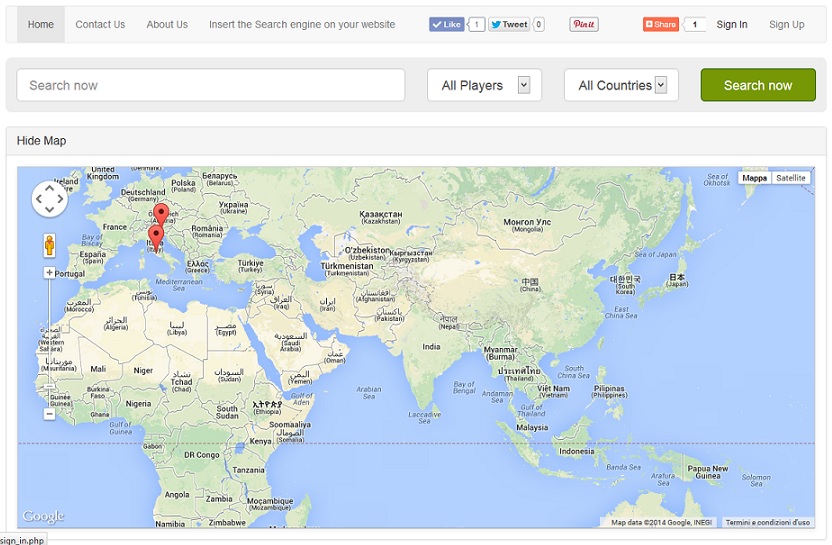The width and height of the screenshot is (832, 545).
Task: Click Sign Up
Action: tap(787, 24)
